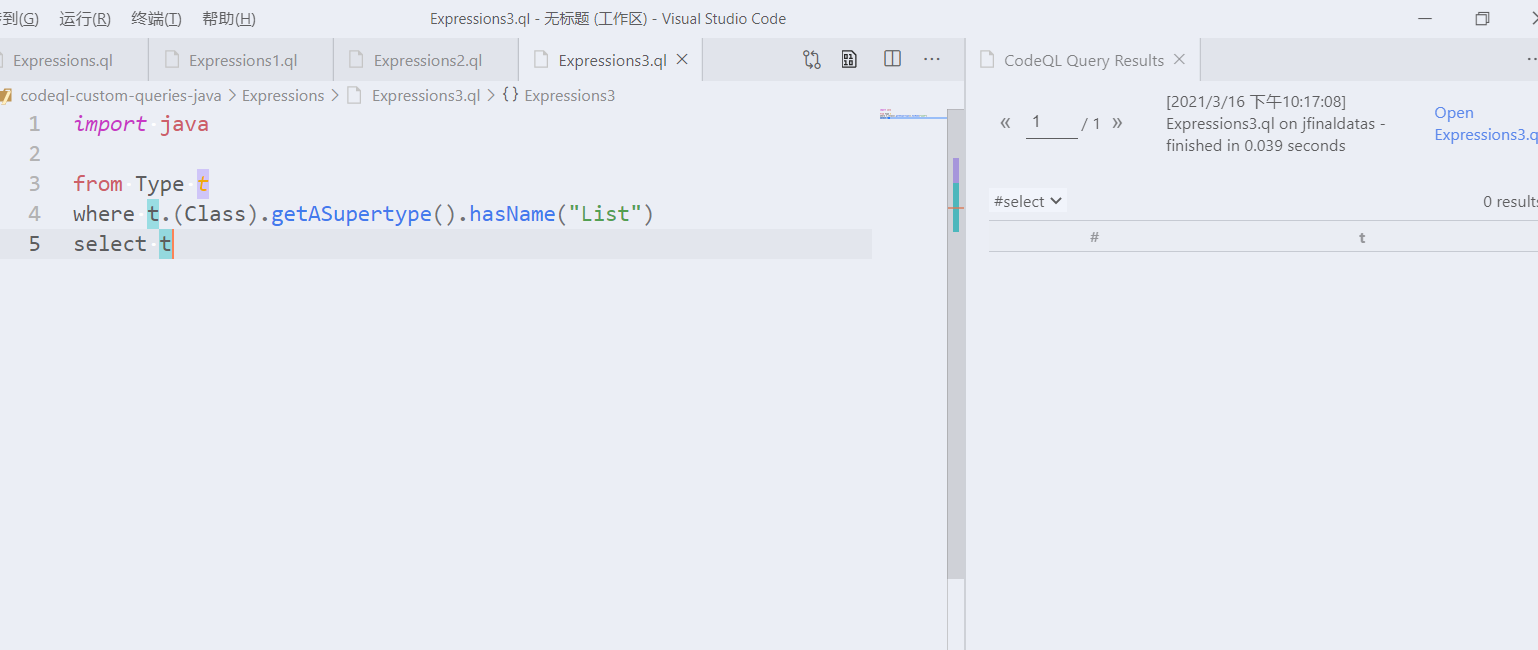Close the CodeQL Query Results tab
1538x650 pixels.
(x=1179, y=59)
